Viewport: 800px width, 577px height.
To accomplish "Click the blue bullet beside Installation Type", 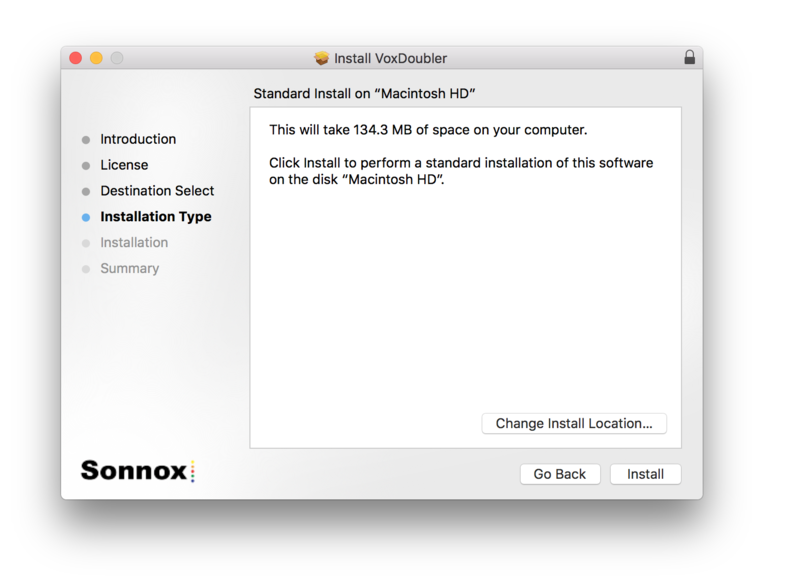I will point(86,217).
